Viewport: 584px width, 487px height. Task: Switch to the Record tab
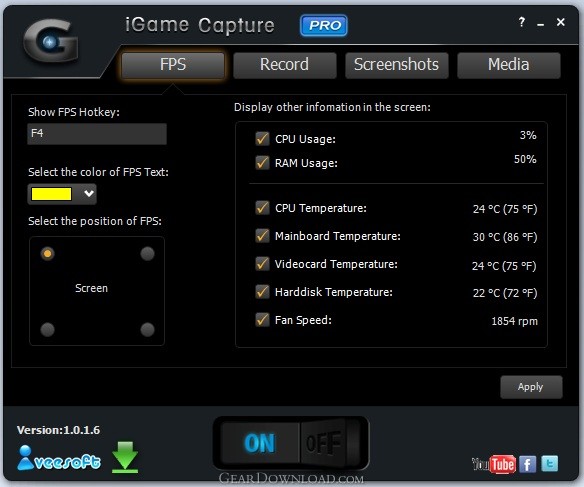pyautogui.click(x=285, y=65)
